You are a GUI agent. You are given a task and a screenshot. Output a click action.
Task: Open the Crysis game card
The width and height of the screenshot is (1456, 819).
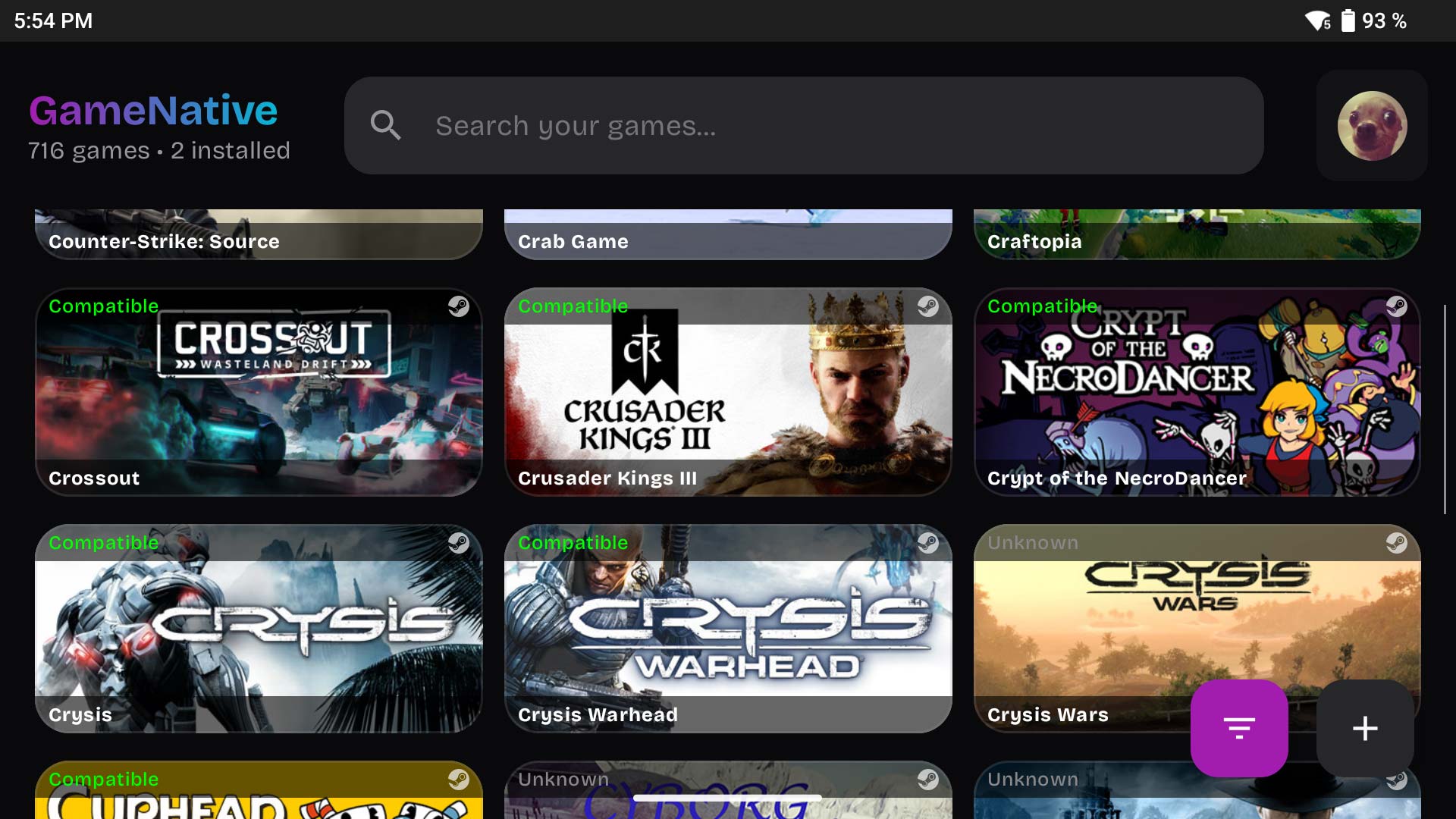pos(259,629)
